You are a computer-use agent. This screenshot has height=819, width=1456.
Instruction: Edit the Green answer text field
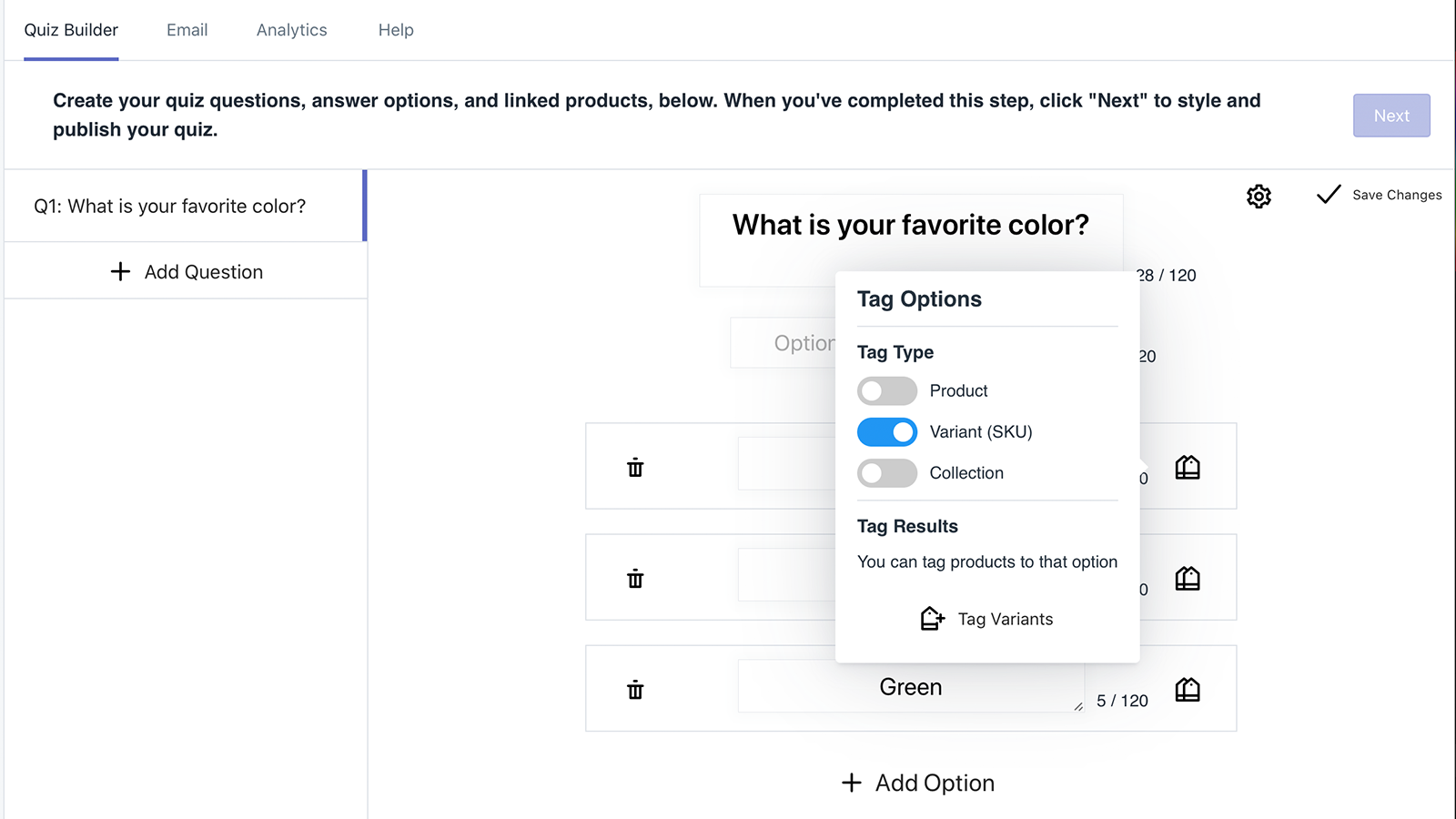click(910, 687)
